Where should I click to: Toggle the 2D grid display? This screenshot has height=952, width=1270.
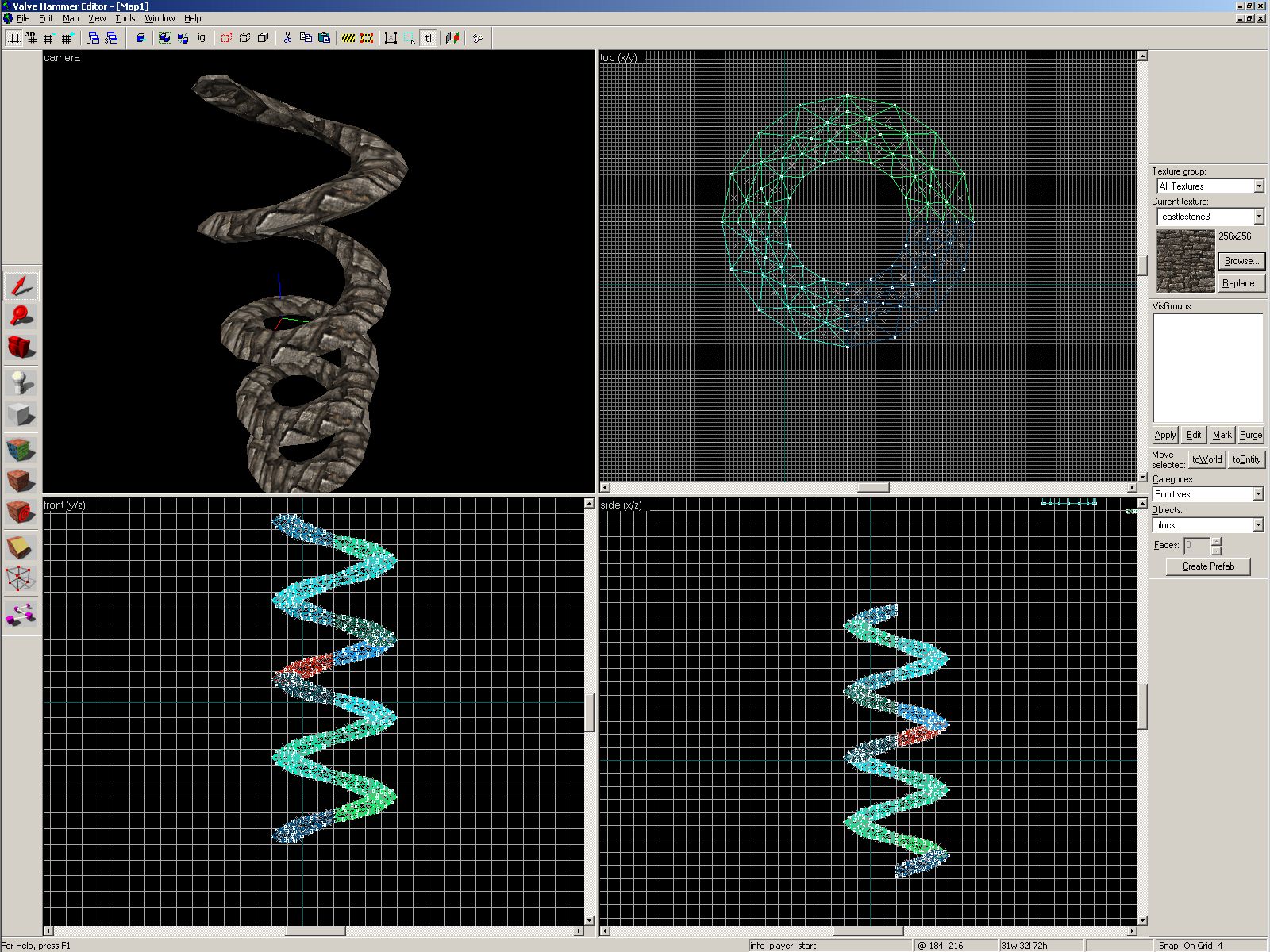point(13,37)
